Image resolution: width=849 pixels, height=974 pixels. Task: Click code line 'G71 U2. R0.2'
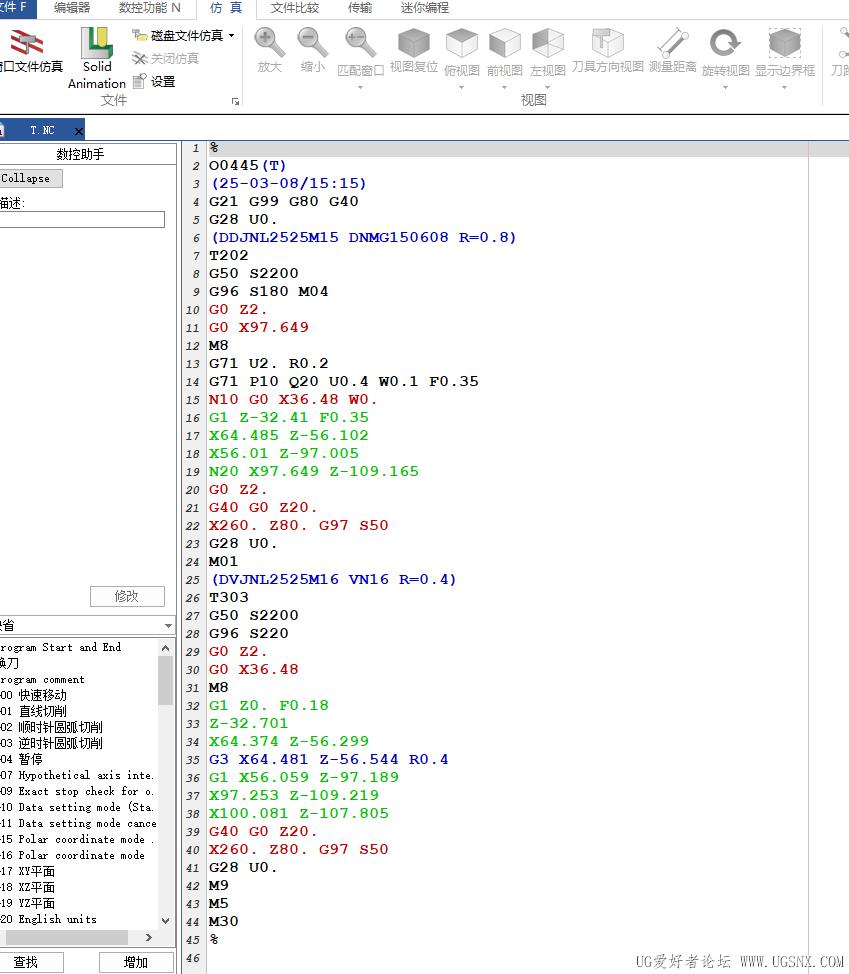(x=268, y=363)
